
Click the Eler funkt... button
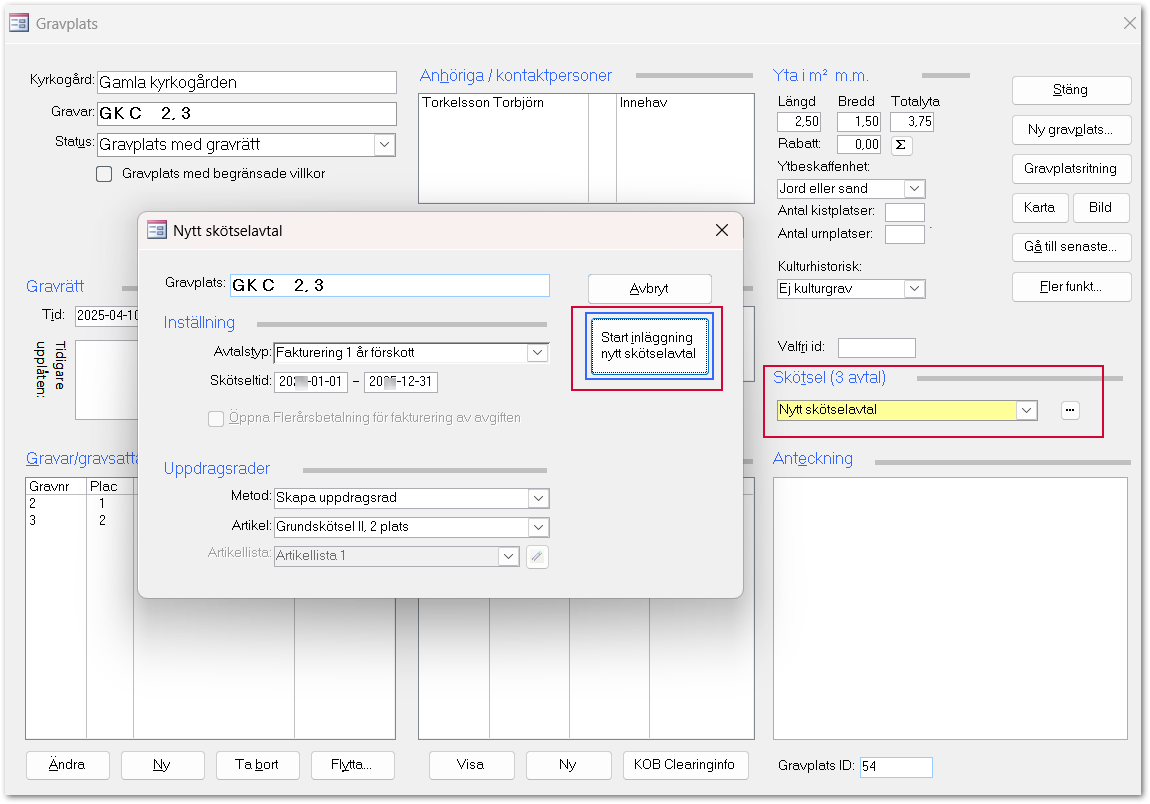coord(1071,287)
